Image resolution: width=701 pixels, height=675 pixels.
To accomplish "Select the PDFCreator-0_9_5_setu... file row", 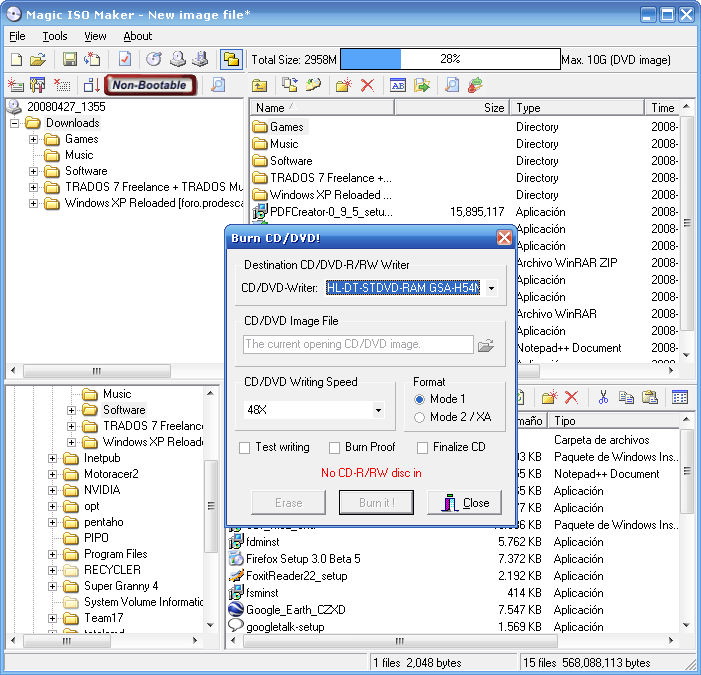I will [x=331, y=211].
